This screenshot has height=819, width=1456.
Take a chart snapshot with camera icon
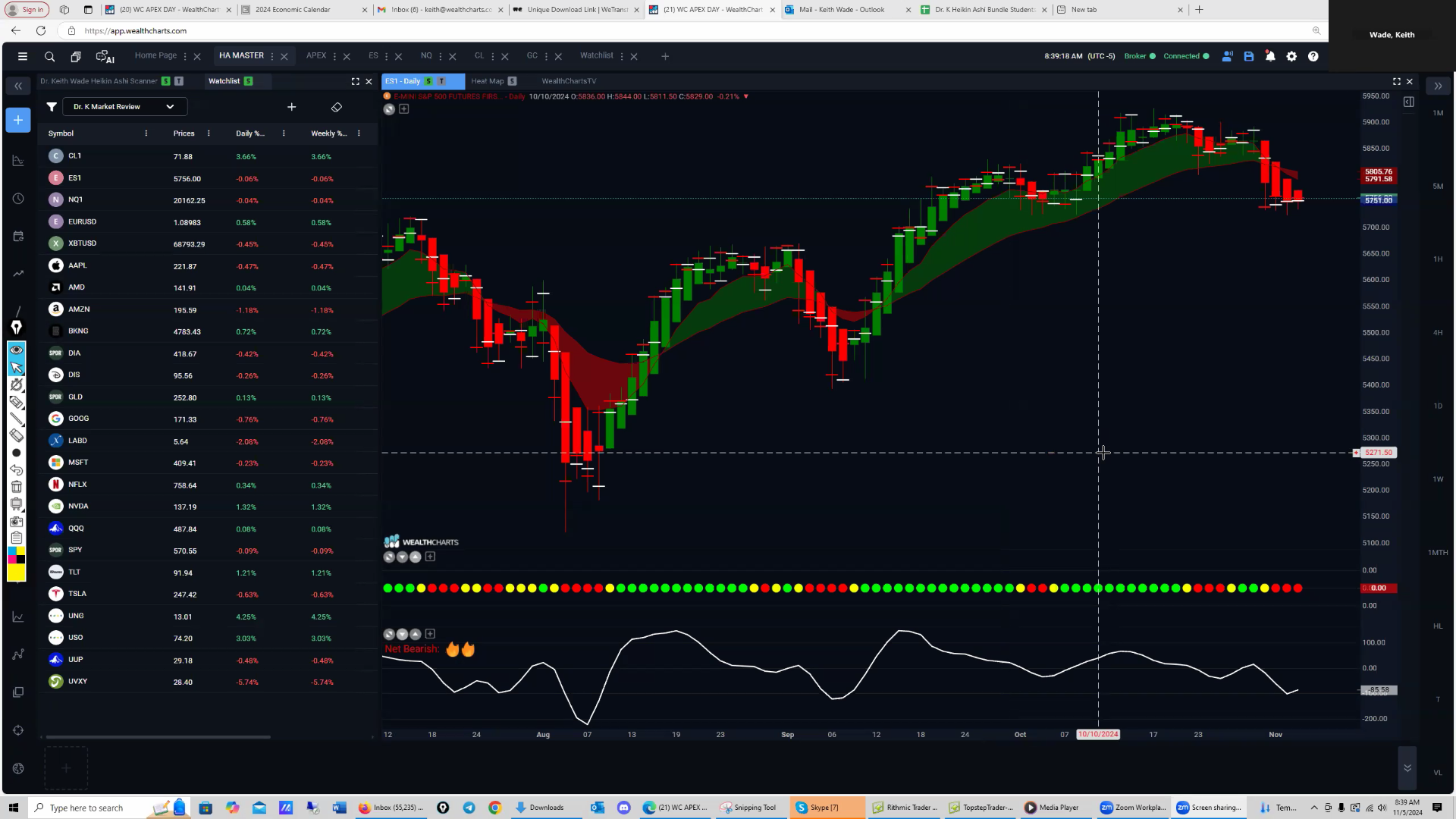[x=16, y=522]
